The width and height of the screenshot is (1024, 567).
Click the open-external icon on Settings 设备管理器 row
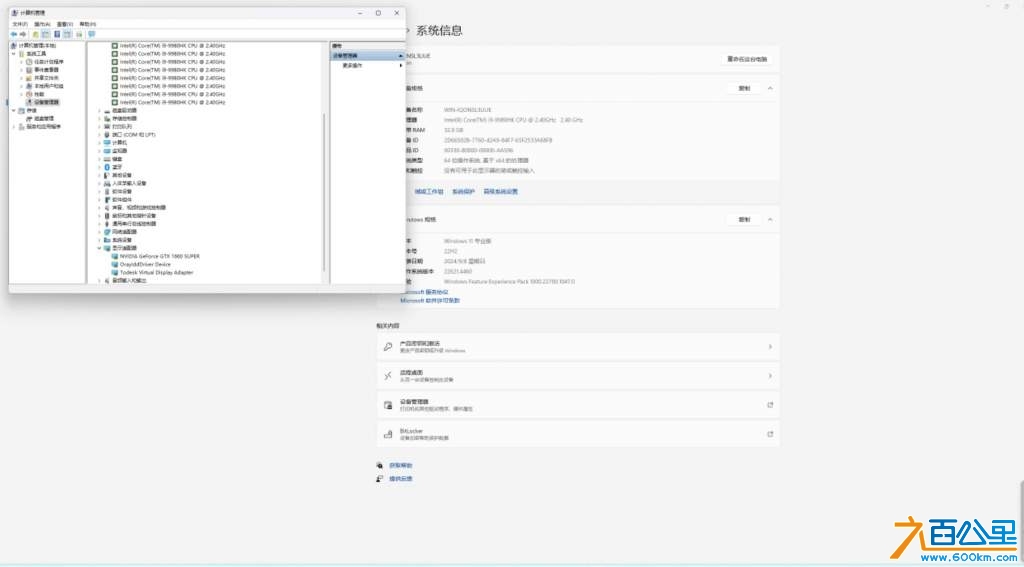(x=770, y=405)
